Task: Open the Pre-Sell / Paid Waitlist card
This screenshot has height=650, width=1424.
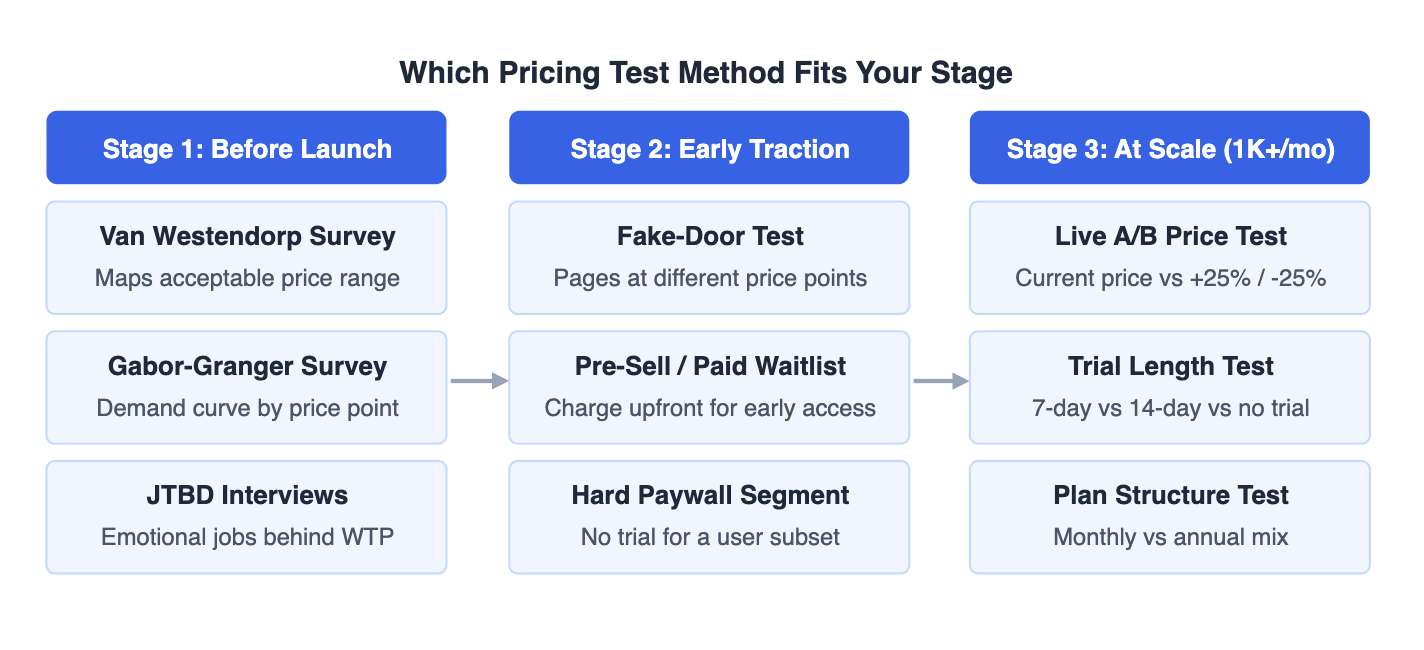Action: [x=709, y=387]
